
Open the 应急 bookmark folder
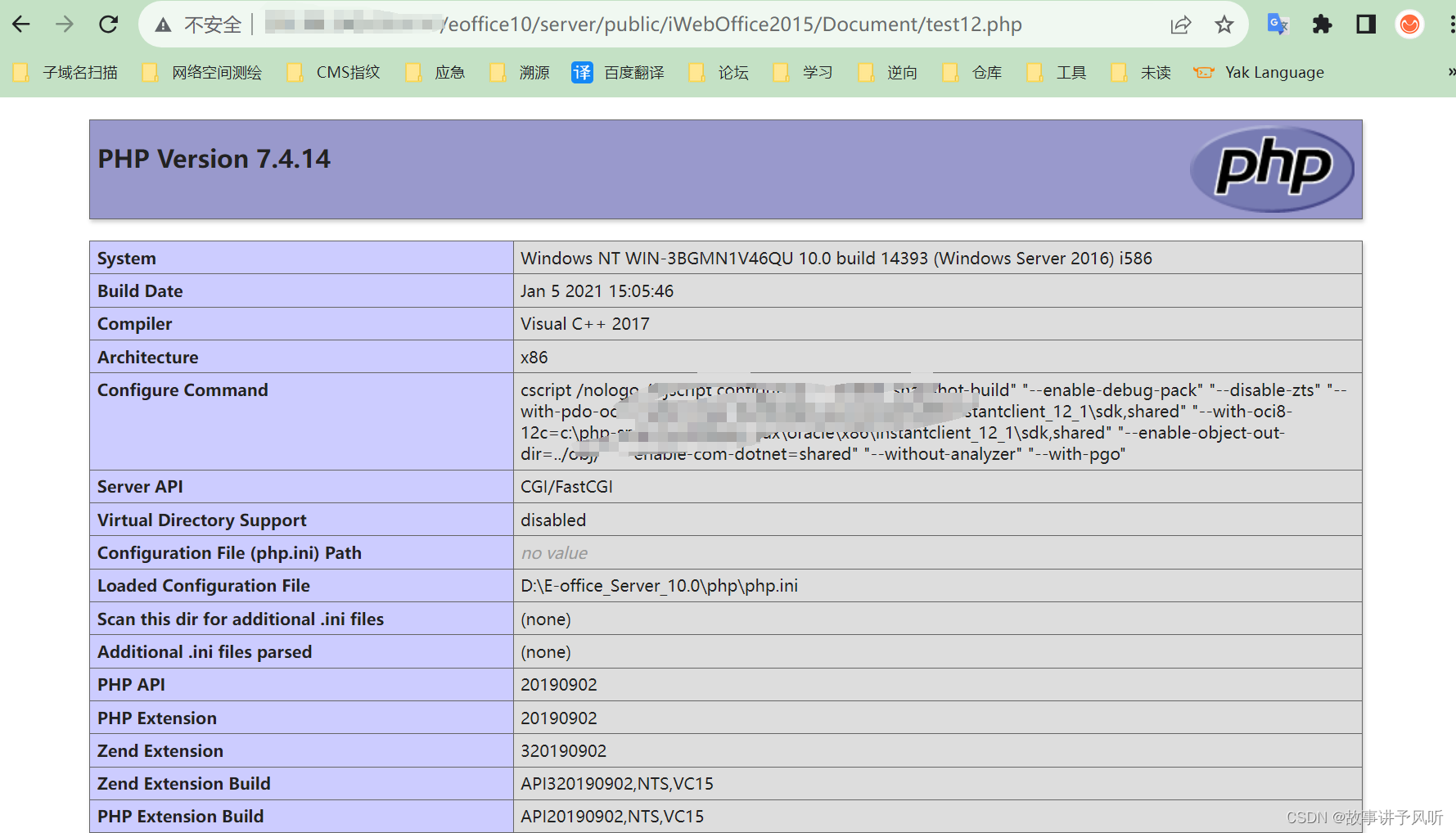point(436,73)
